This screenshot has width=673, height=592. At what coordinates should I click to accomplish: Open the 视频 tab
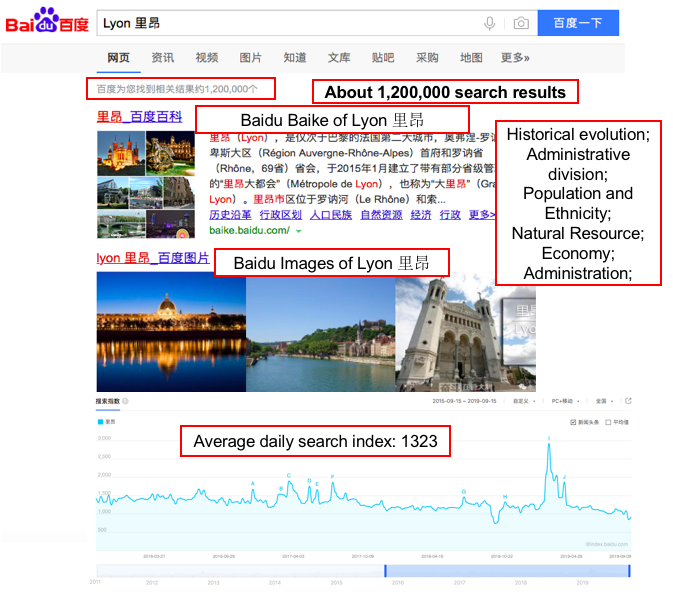tap(207, 58)
